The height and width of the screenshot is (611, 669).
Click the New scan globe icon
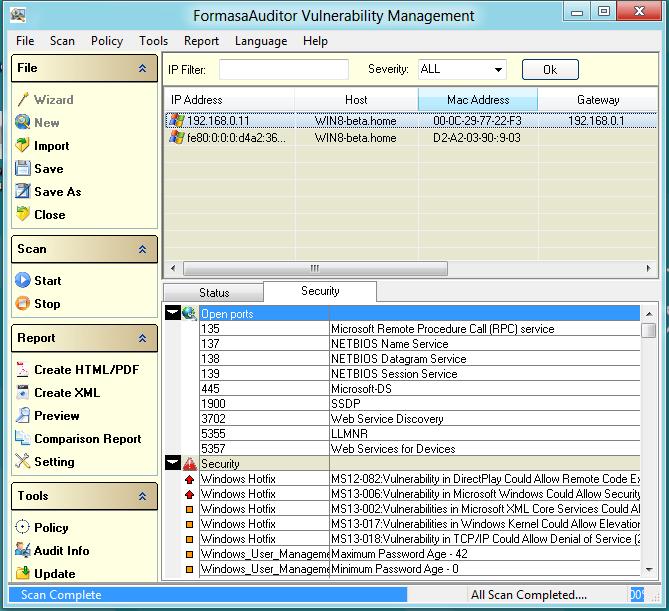click(23, 122)
